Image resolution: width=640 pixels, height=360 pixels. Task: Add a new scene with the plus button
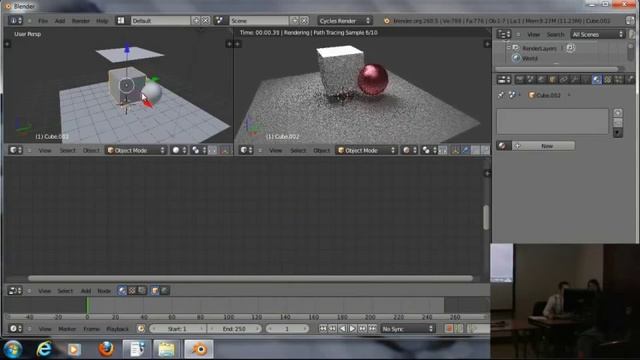[294, 20]
